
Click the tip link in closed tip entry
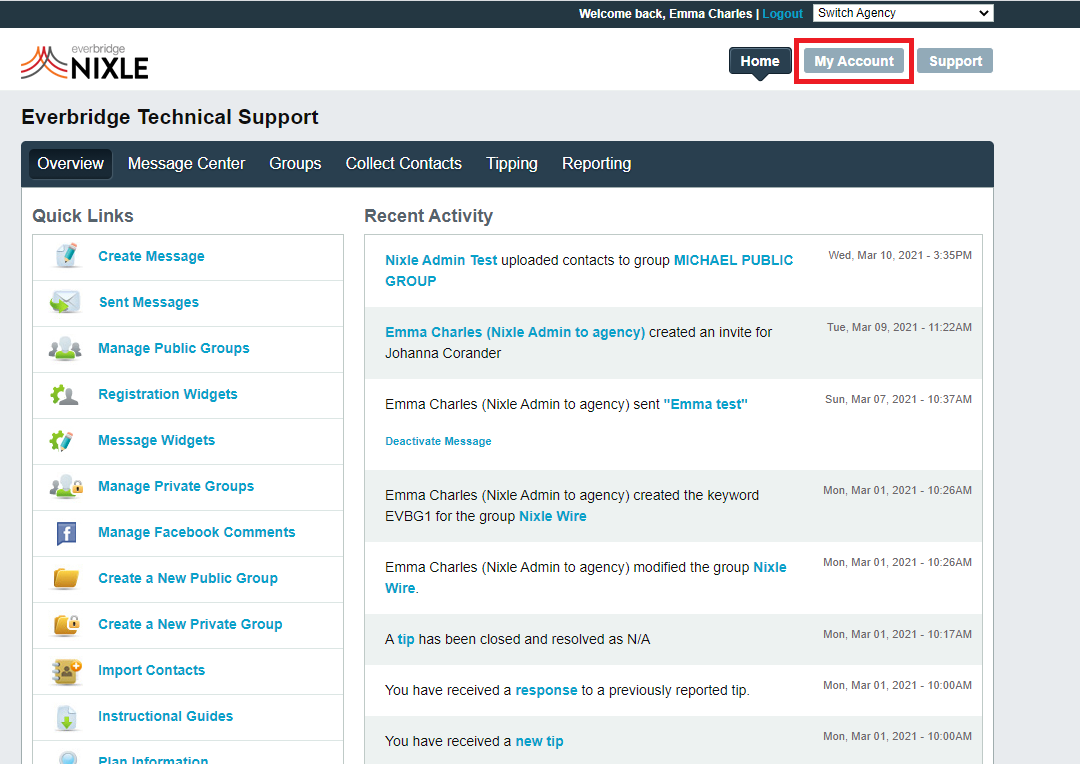click(x=406, y=639)
